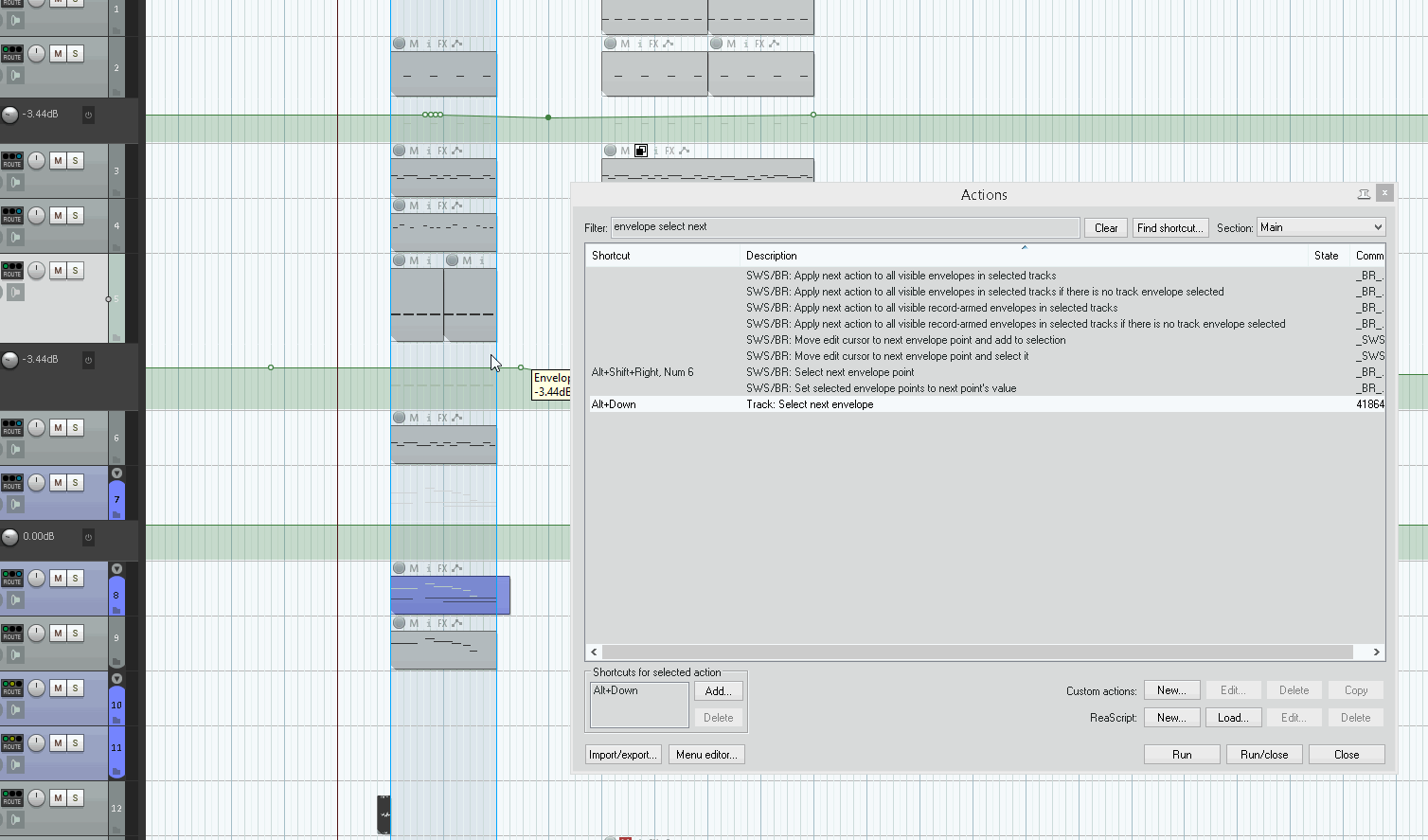Open FX for the track 4 item

click(x=442, y=206)
